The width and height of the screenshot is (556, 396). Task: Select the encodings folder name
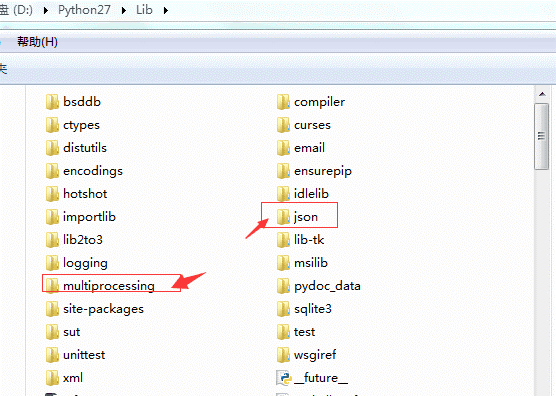(93, 171)
